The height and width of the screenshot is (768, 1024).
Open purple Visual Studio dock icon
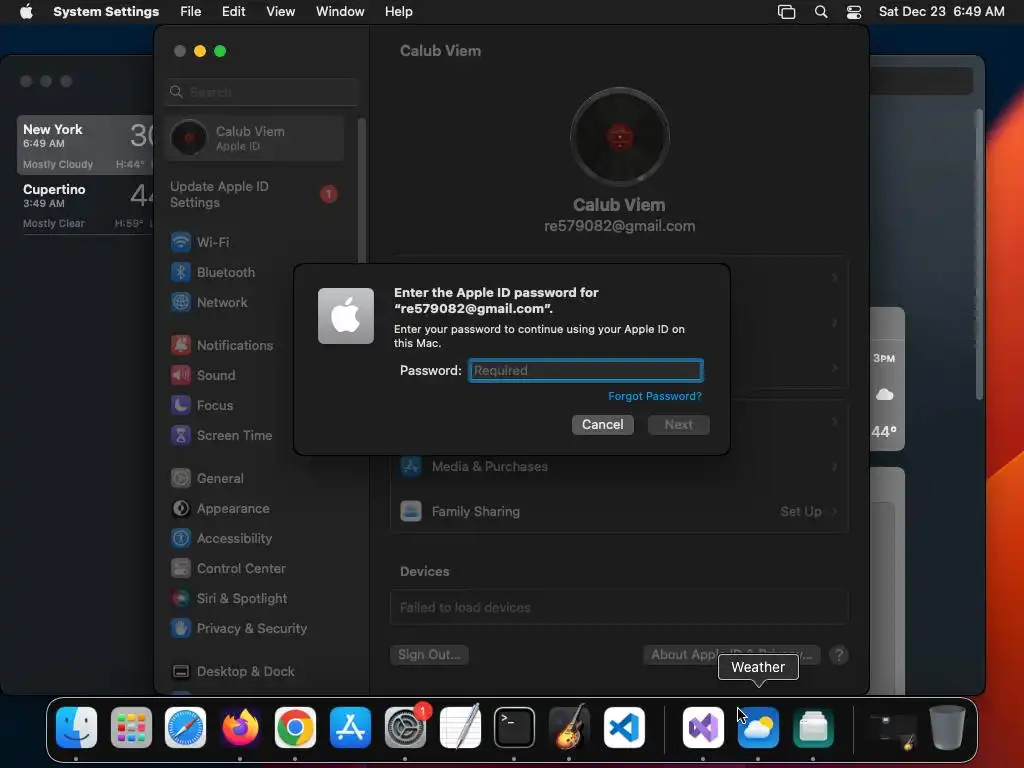point(703,727)
